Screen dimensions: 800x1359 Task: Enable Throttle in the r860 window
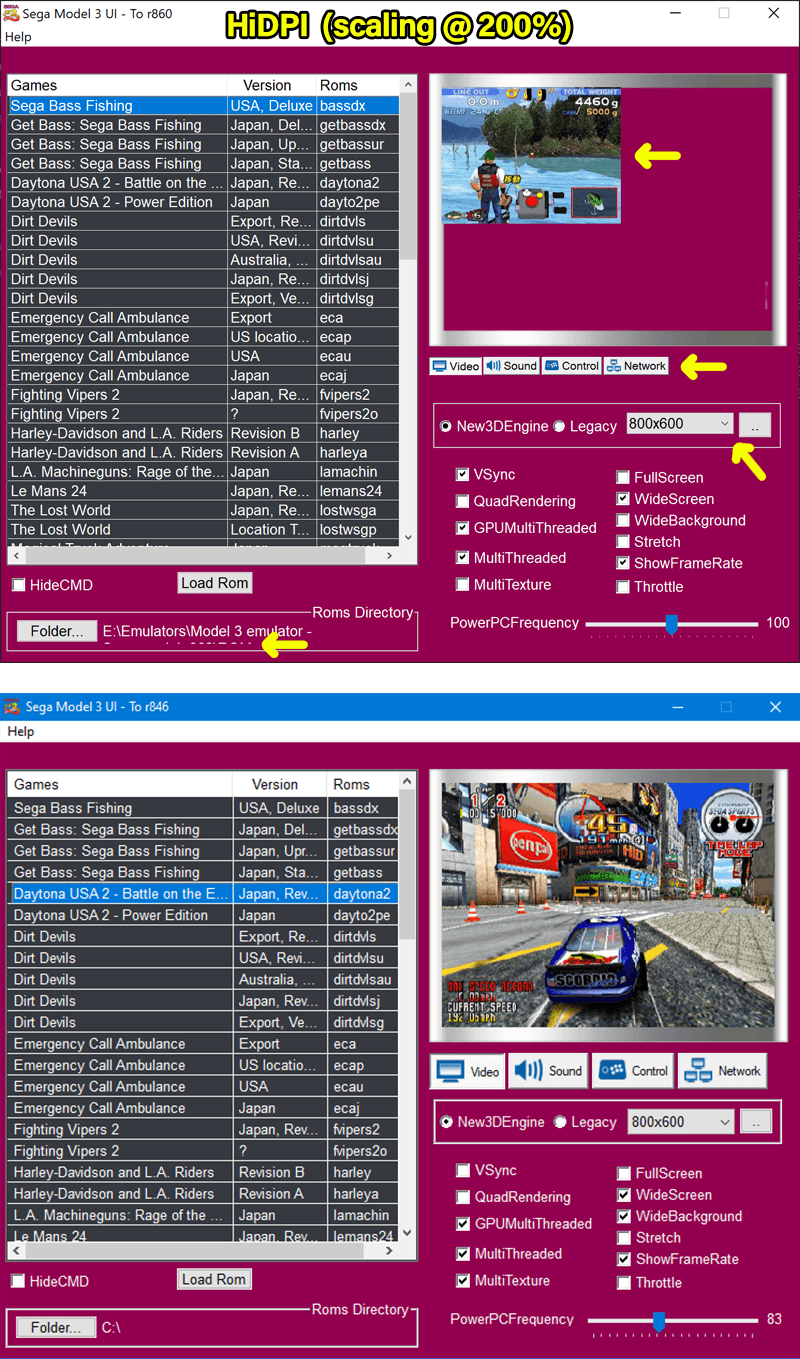point(623,587)
